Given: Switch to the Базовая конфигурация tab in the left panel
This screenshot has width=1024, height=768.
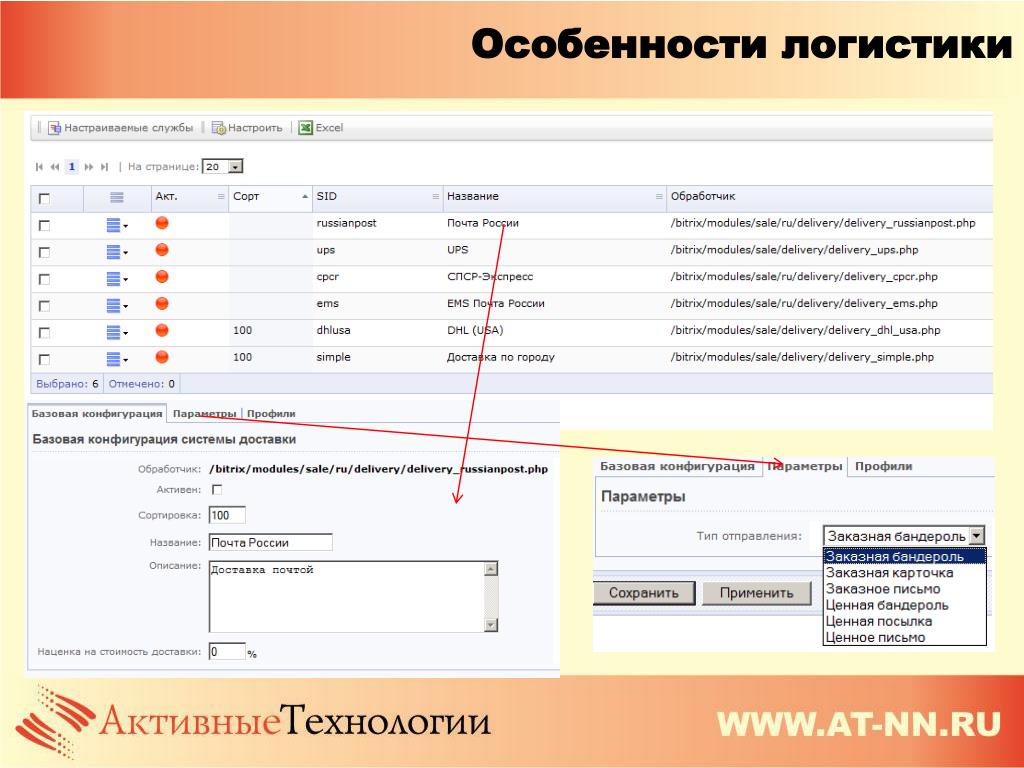Looking at the screenshot, I should 97,414.
